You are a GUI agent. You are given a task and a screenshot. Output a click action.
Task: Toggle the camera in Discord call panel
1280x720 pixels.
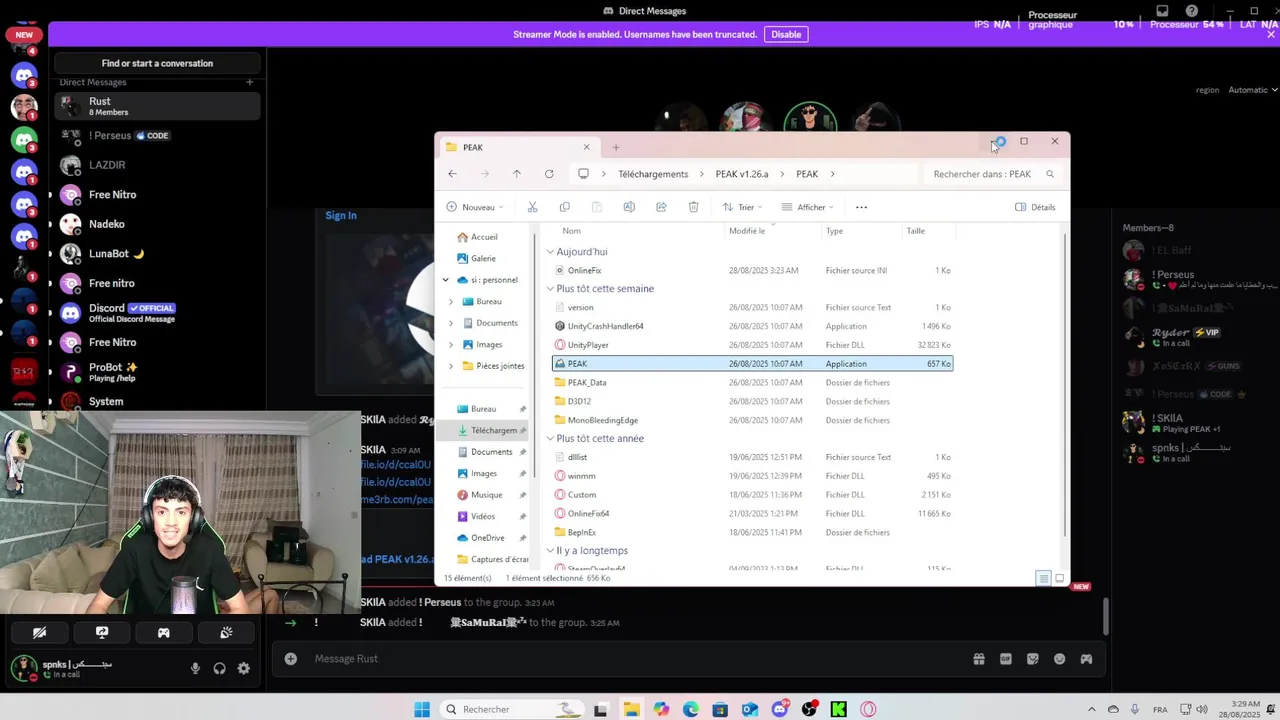click(x=39, y=632)
